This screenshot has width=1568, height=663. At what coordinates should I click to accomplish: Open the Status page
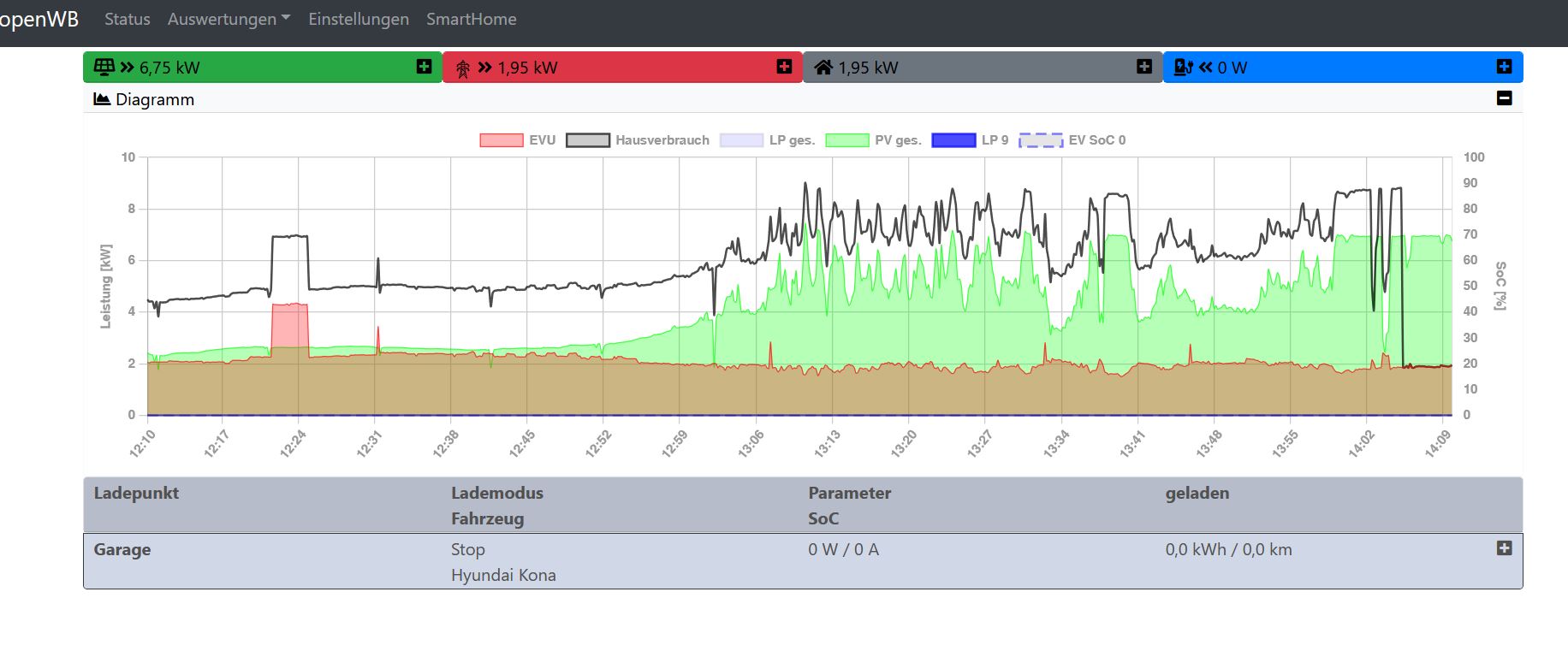pos(127,19)
